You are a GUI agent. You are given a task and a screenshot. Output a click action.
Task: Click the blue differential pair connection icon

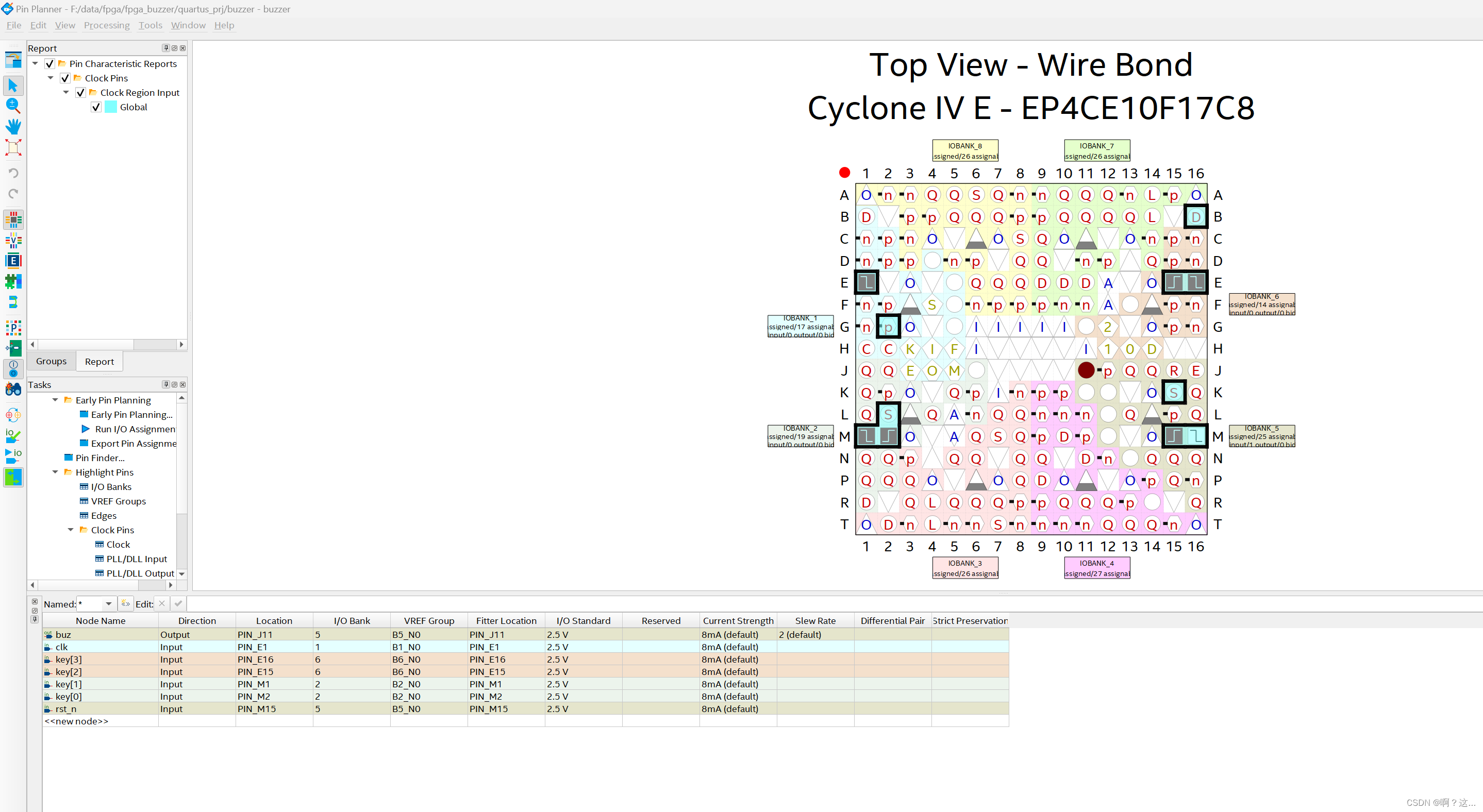(13, 302)
